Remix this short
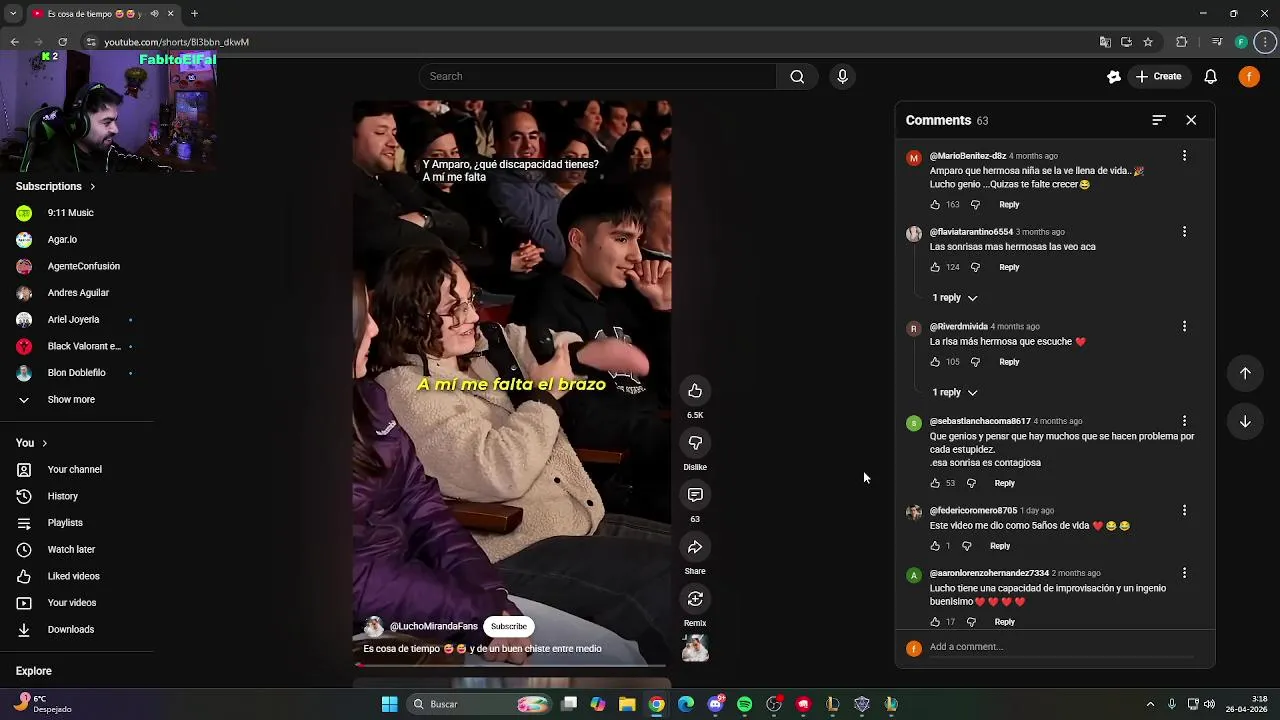 click(x=695, y=599)
